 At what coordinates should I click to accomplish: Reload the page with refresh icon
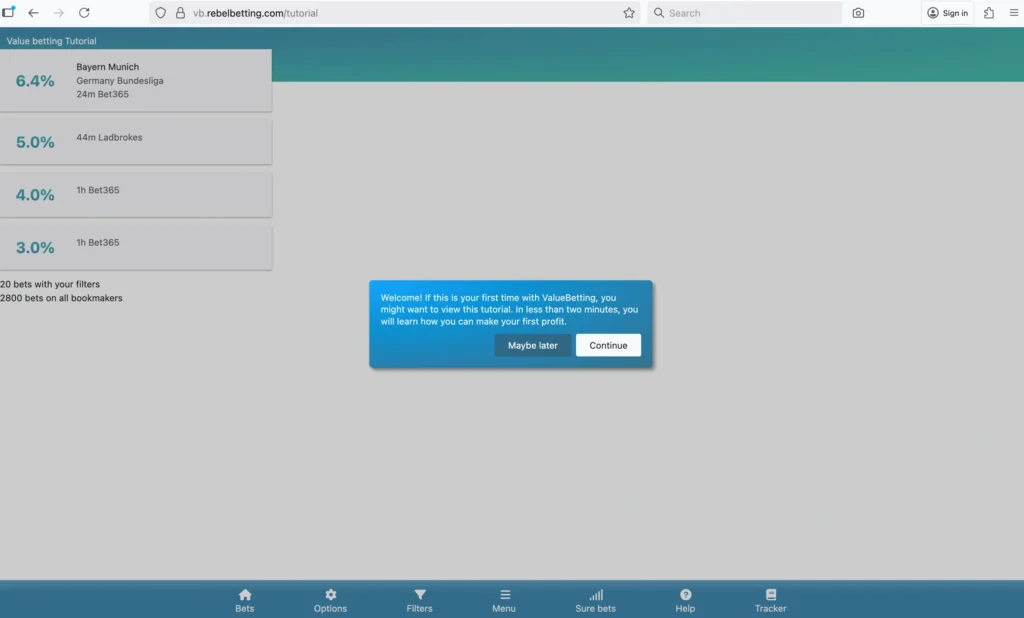tap(84, 13)
